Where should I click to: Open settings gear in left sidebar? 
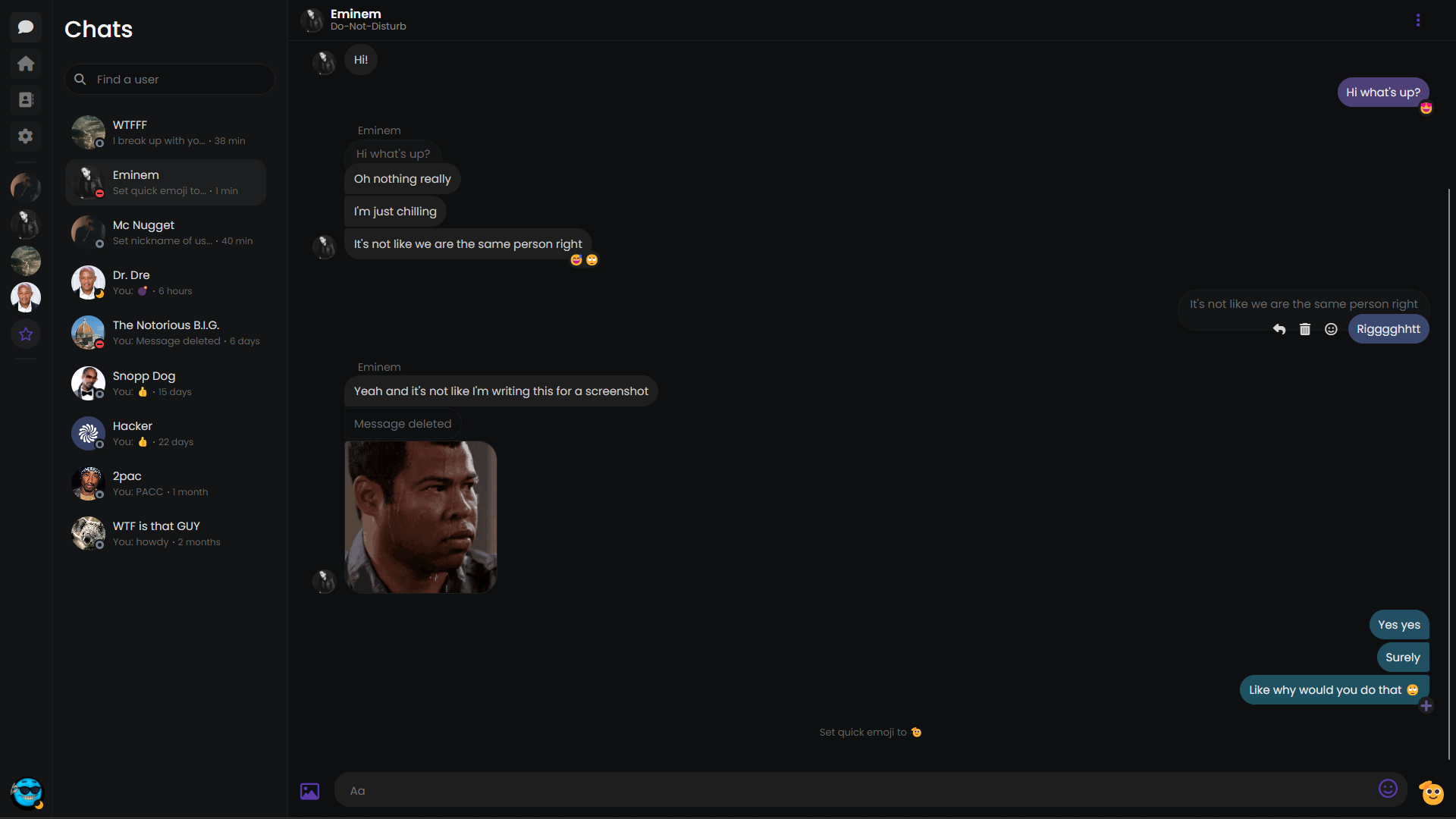tap(26, 136)
